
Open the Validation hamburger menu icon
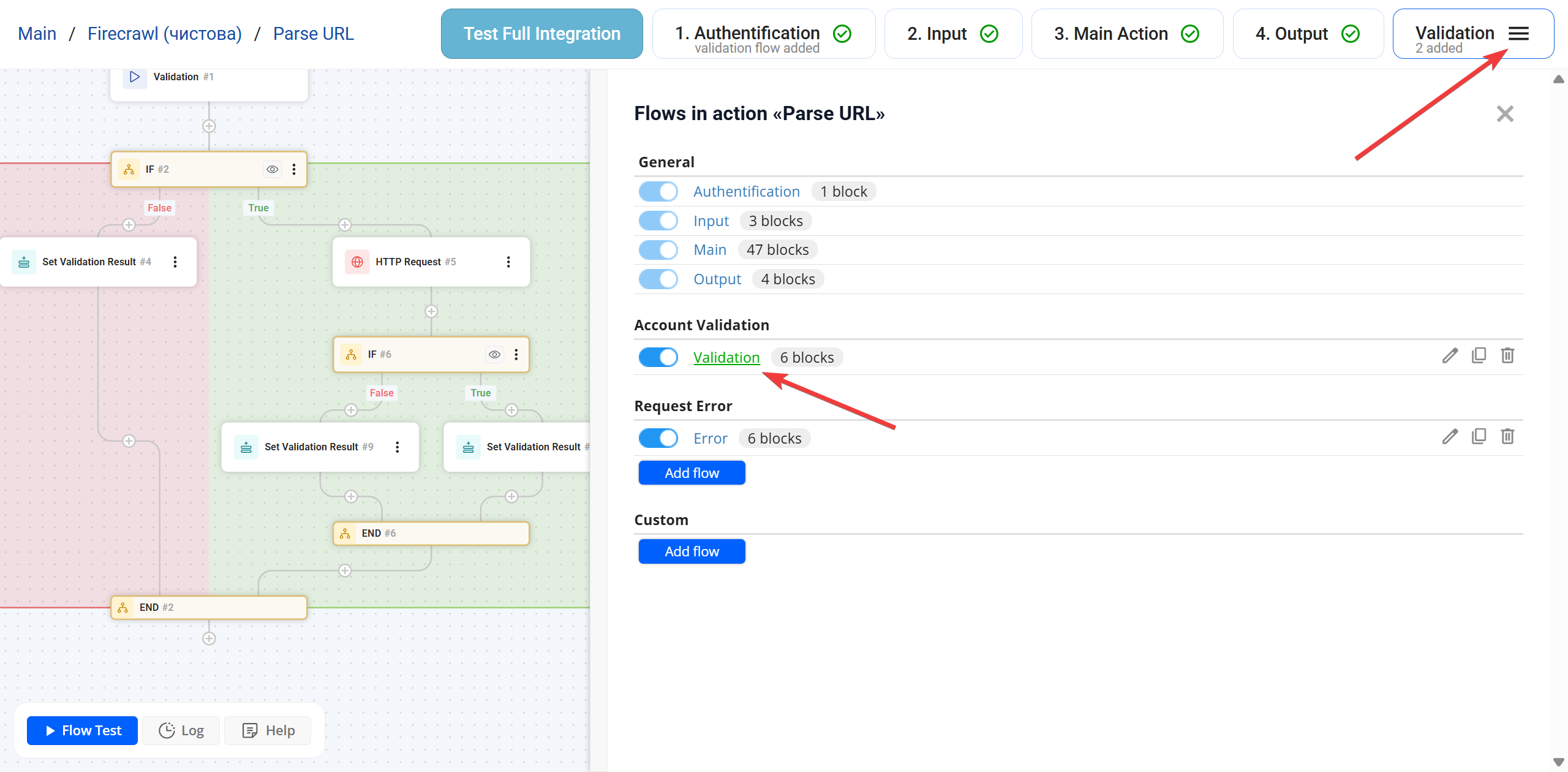1518,34
